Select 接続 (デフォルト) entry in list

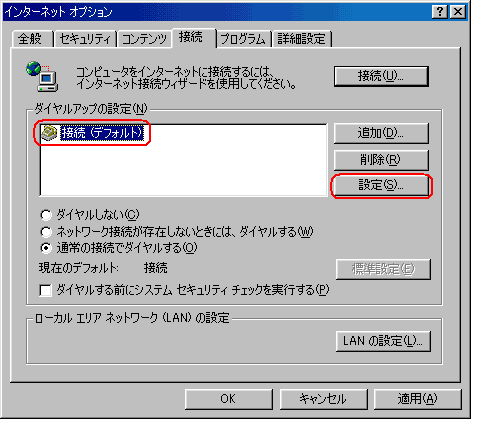pos(102,133)
